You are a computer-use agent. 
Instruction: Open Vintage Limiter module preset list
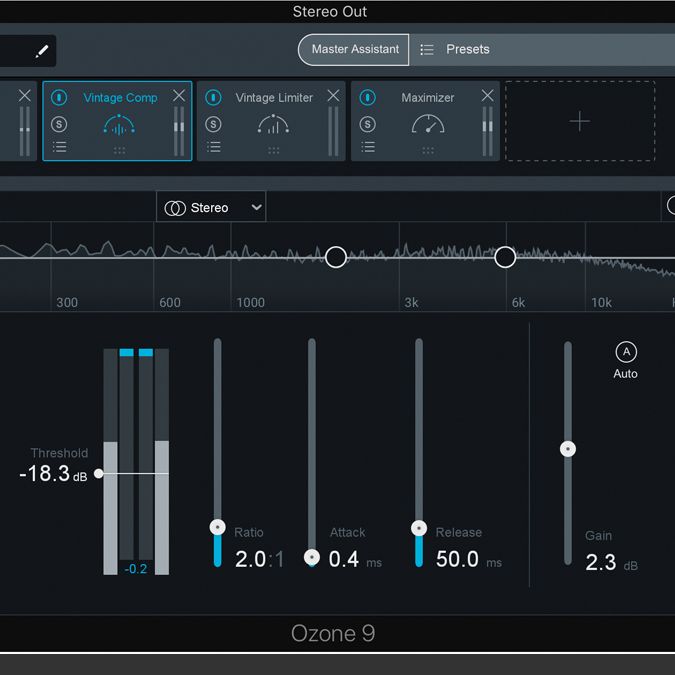pos(214,147)
